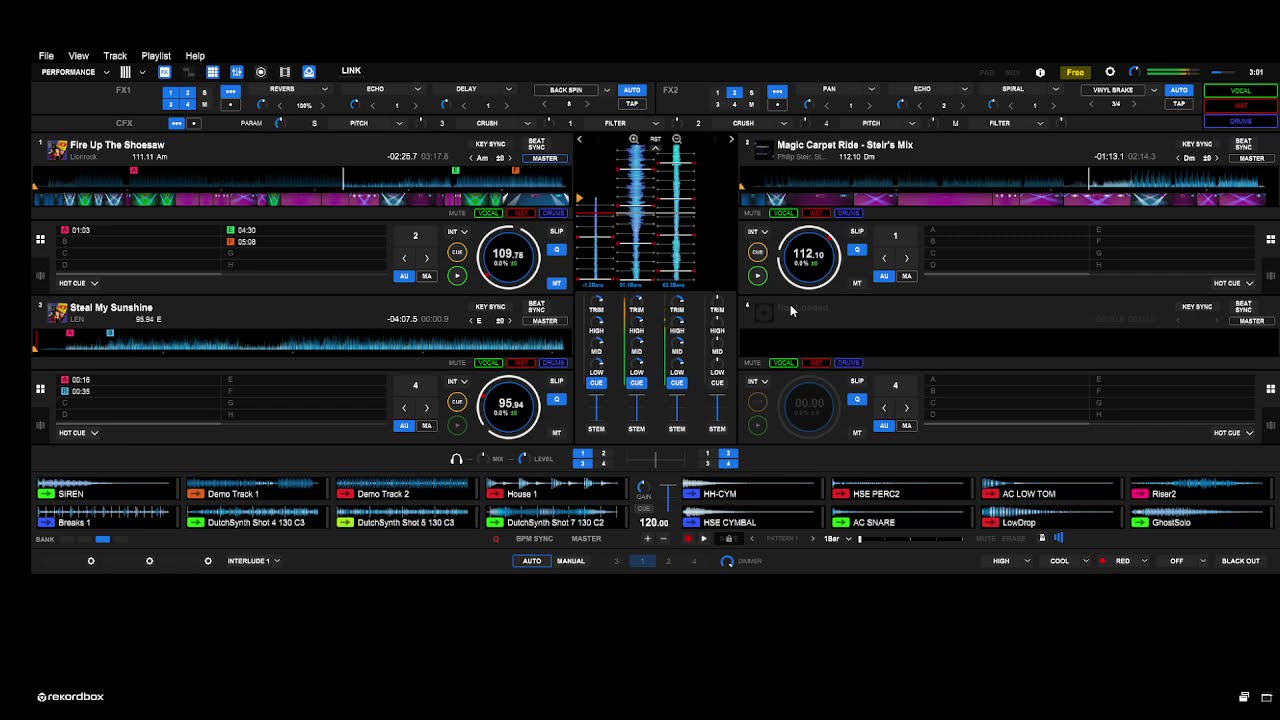Open the BACK SPIN release FX dropdown
Viewport: 1280px width, 720px height.
tap(606, 90)
